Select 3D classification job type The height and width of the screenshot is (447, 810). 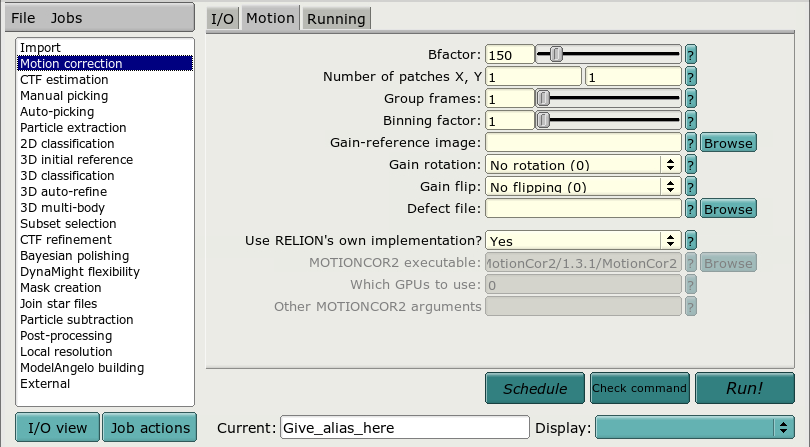(105, 176)
